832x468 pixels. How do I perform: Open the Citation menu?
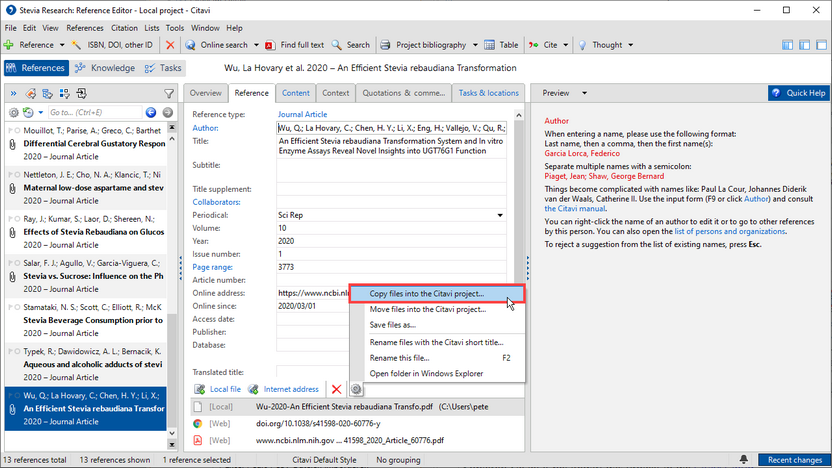click(x=124, y=28)
